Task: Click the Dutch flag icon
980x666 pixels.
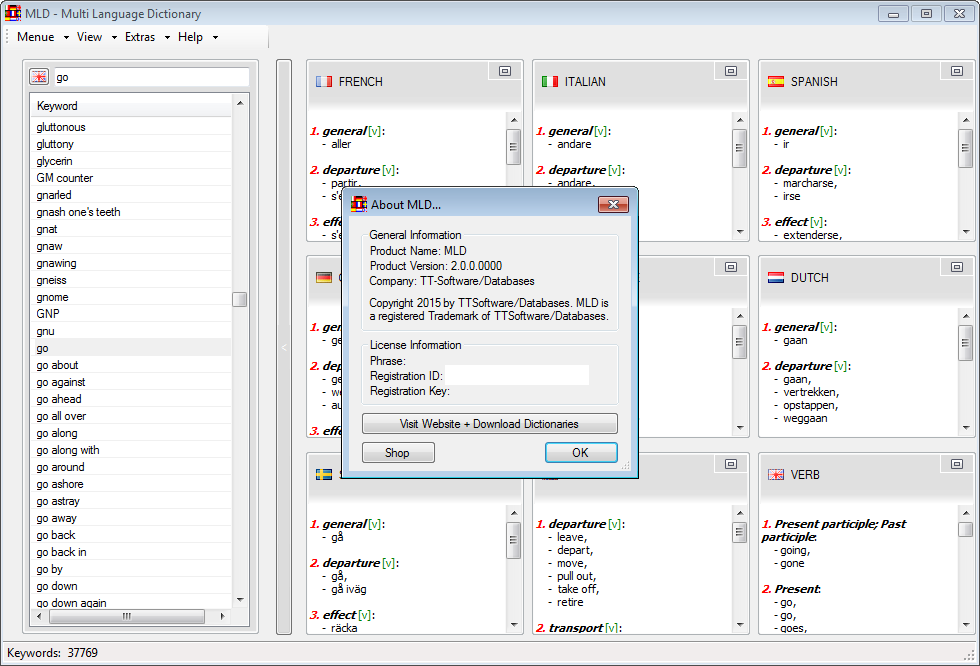Action: pyautogui.click(x=776, y=277)
